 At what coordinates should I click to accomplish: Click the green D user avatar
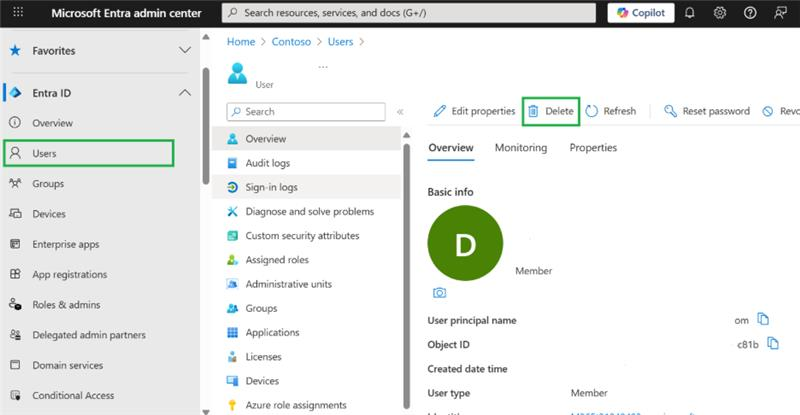click(465, 243)
